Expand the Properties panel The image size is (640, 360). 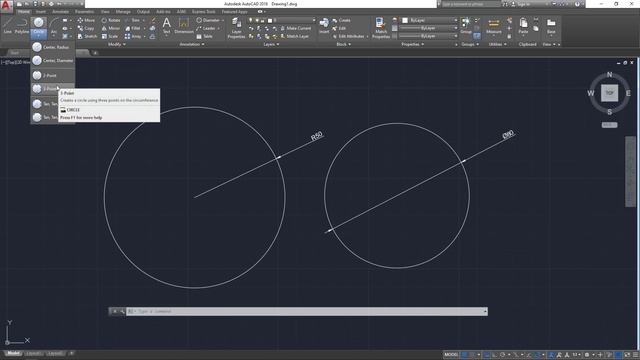[x=413, y=44]
